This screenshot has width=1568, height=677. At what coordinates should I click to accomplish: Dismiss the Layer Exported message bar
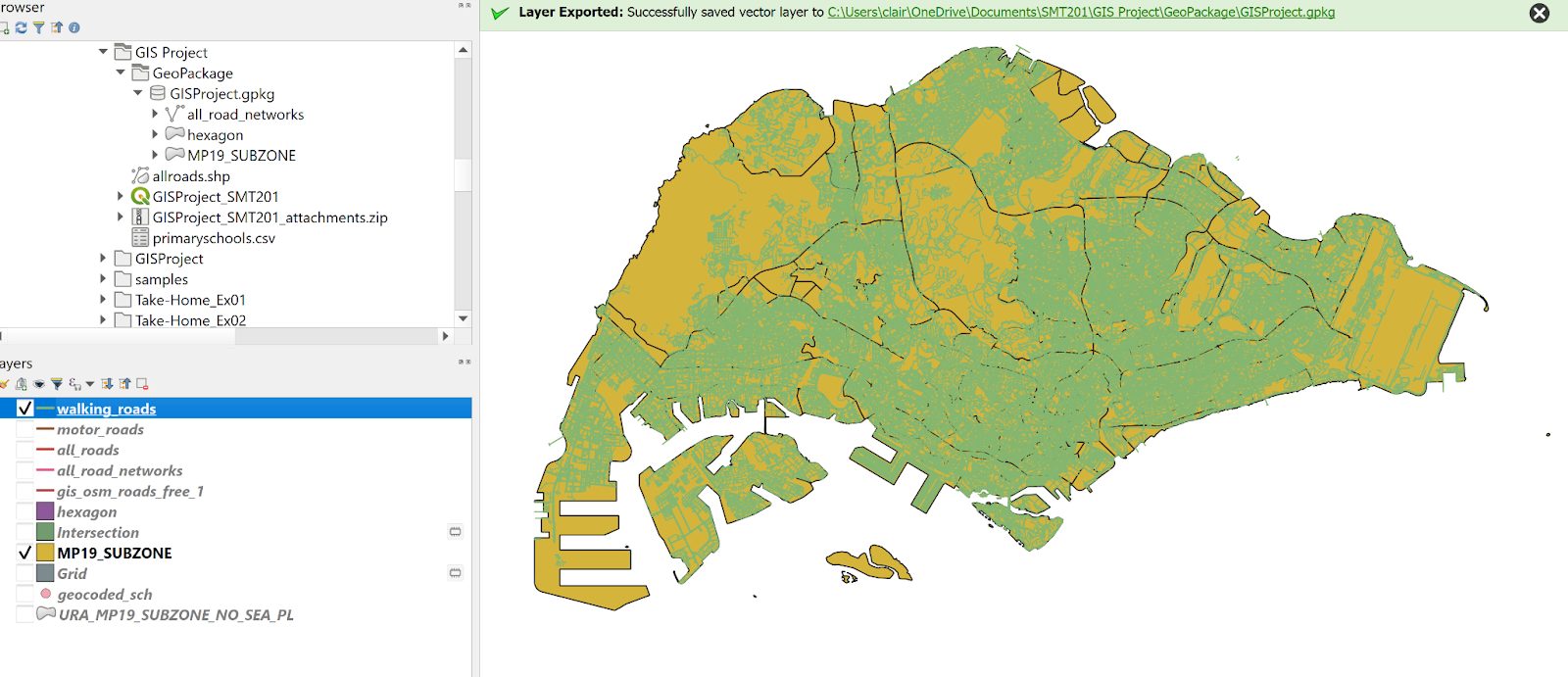(1540, 13)
